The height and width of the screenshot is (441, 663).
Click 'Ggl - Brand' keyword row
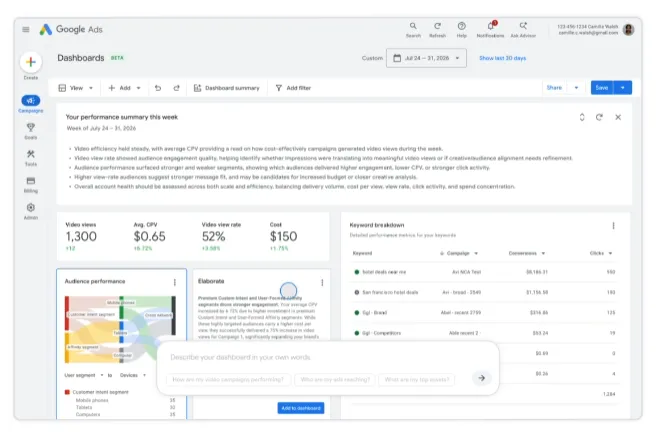[484, 312]
